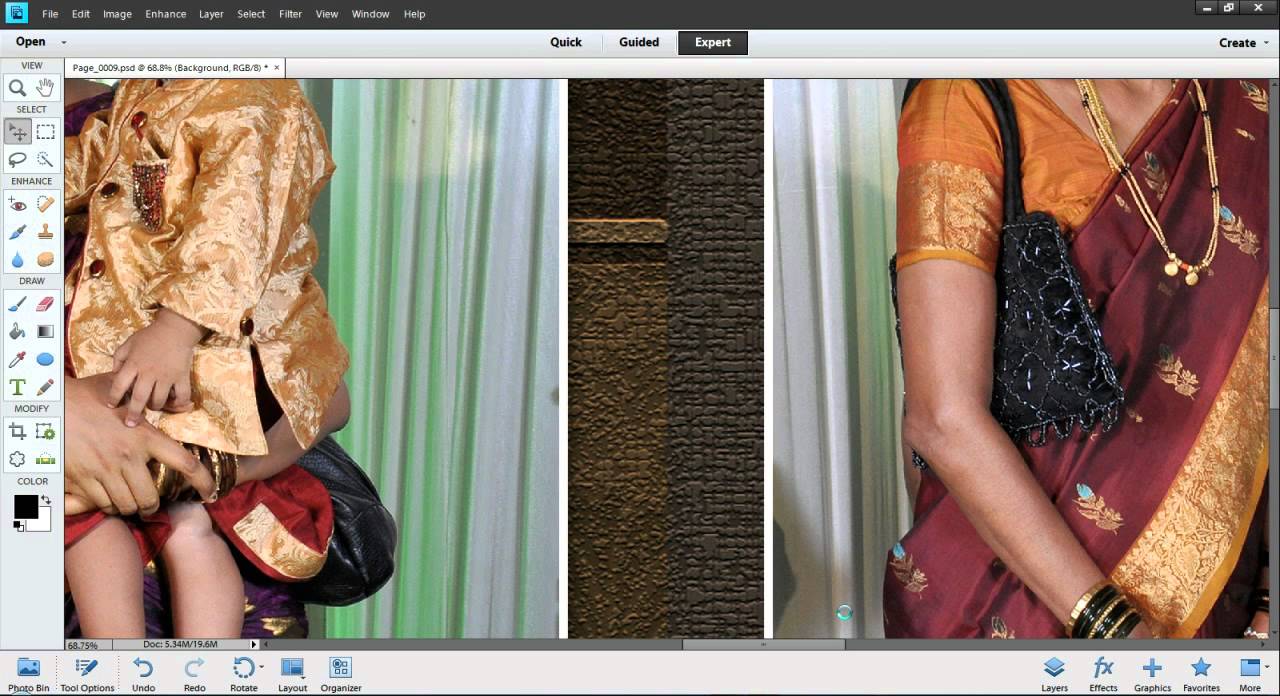Select the Zoom tool
Image resolution: width=1280 pixels, height=696 pixels.
(x=17, y=88)
